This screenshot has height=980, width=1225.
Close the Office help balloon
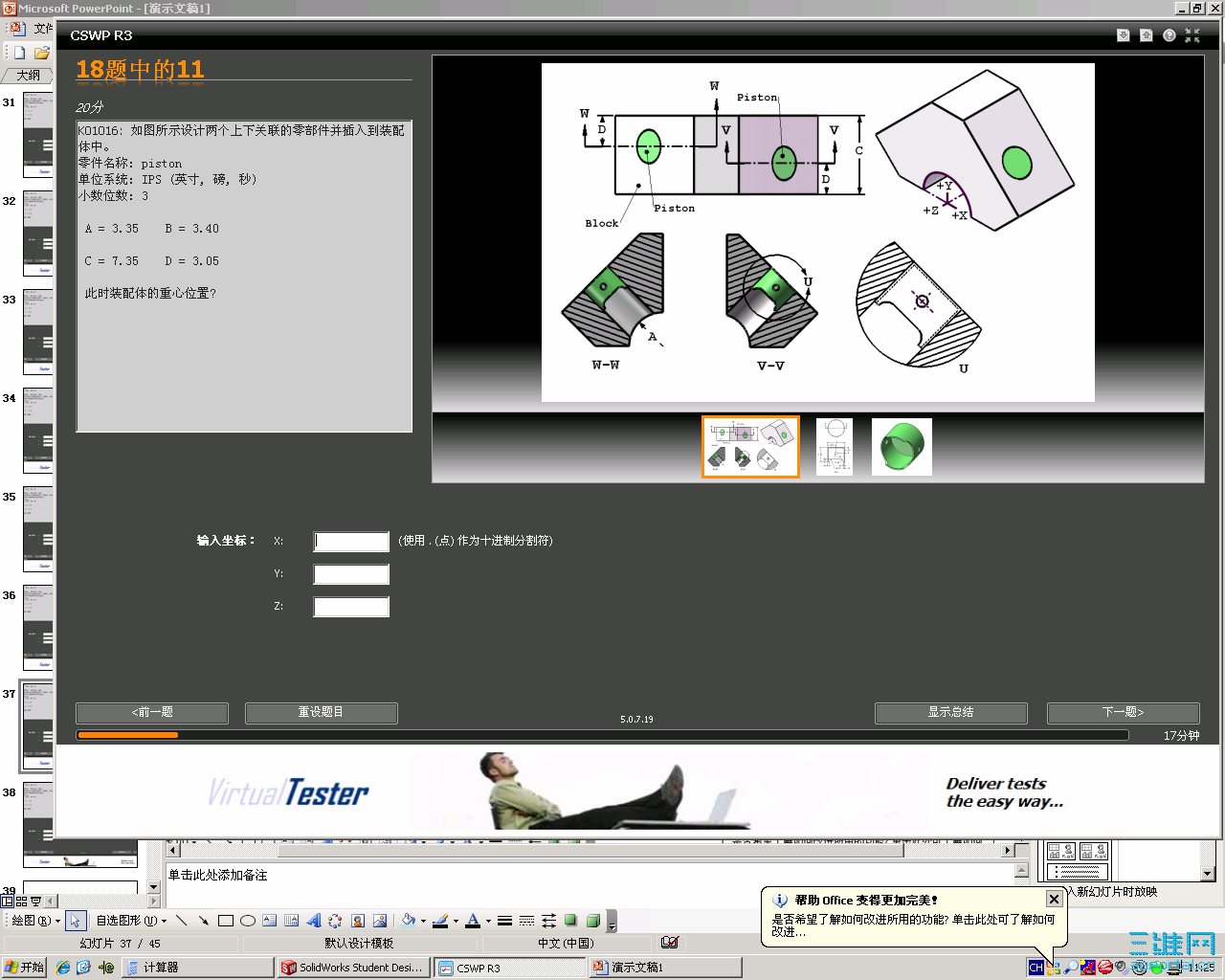[x=1054, y=899]
